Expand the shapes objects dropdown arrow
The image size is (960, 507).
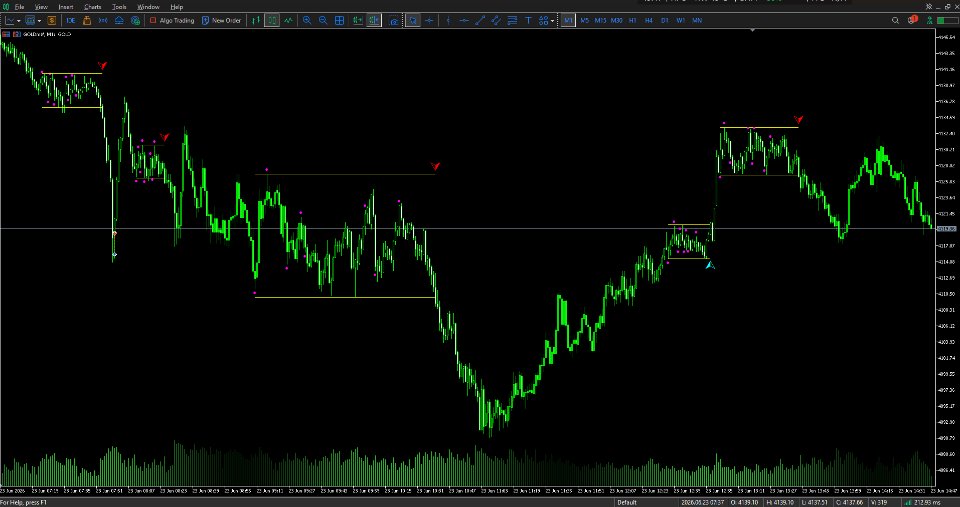[552, 21]
